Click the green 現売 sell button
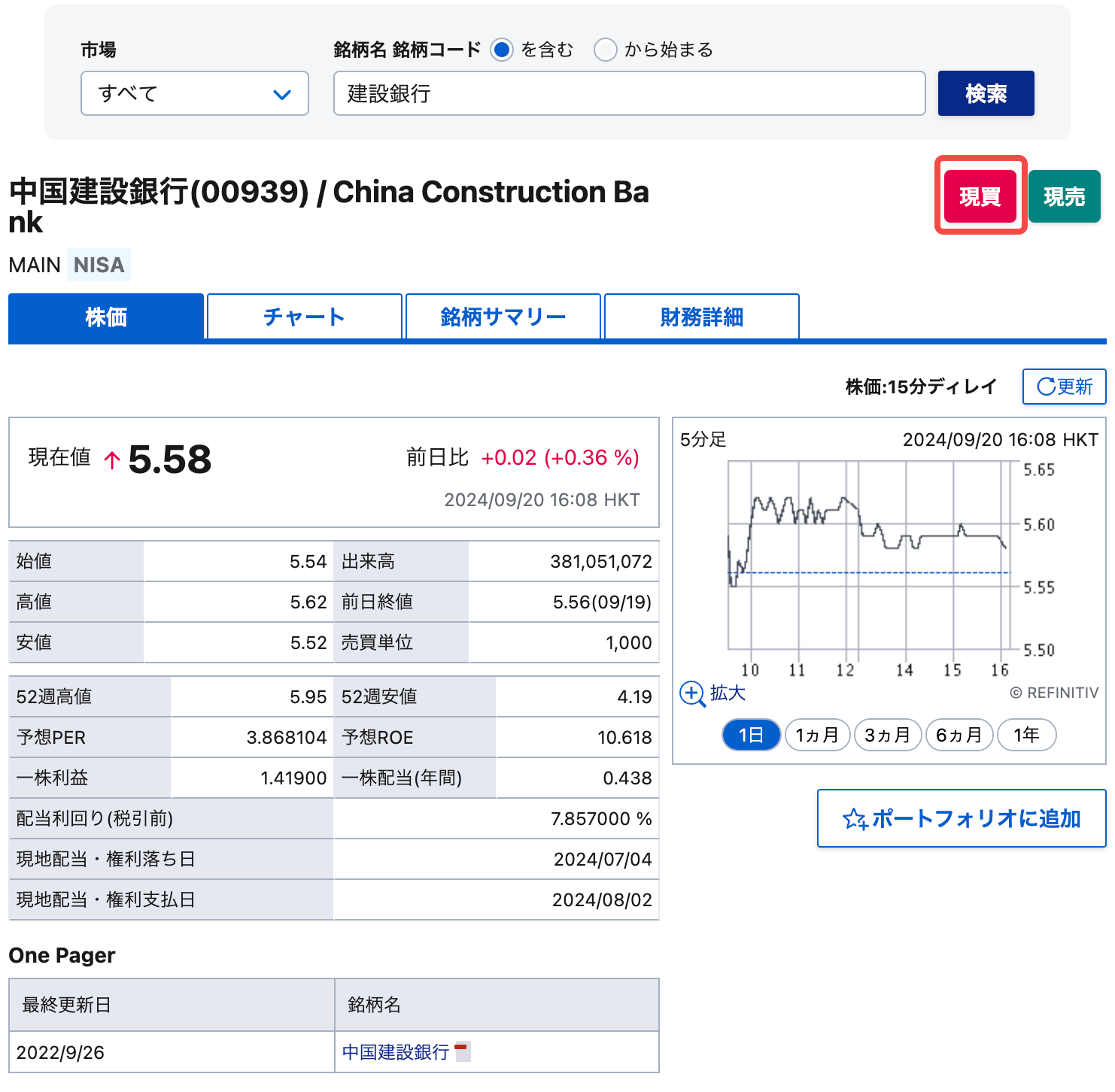The image size is (1115, 1092). tap(1065, 196)
